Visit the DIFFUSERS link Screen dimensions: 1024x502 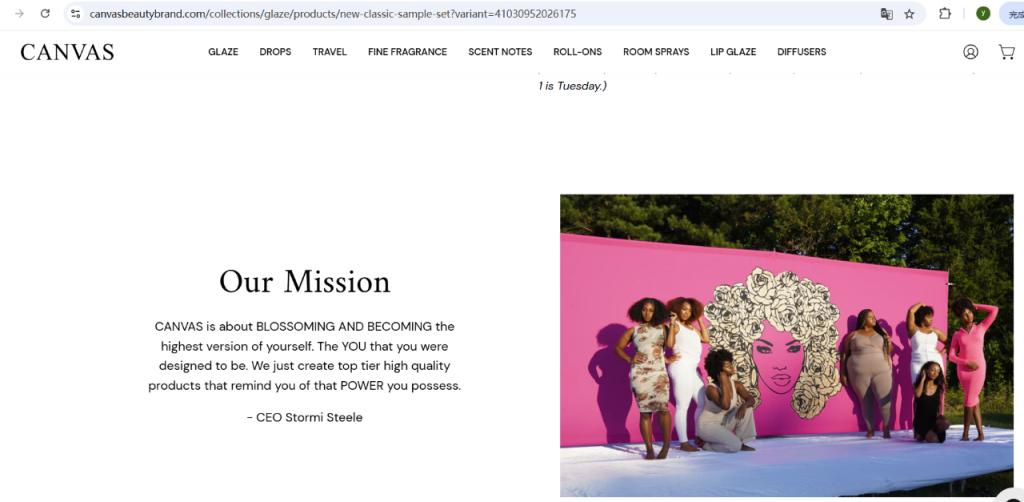click(x=801, y=52)
